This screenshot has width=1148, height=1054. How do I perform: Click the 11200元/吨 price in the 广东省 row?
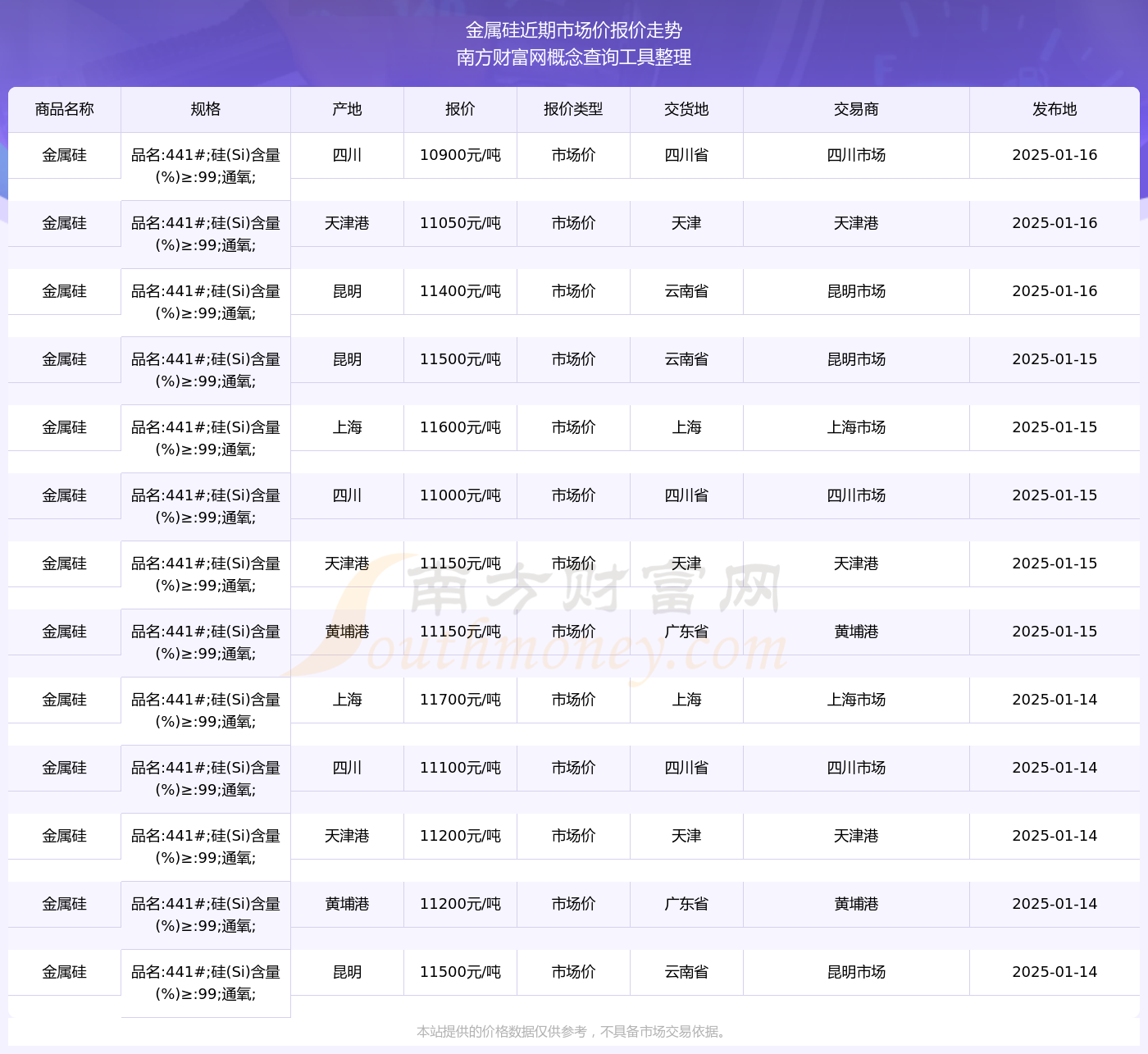click(461, 904)
